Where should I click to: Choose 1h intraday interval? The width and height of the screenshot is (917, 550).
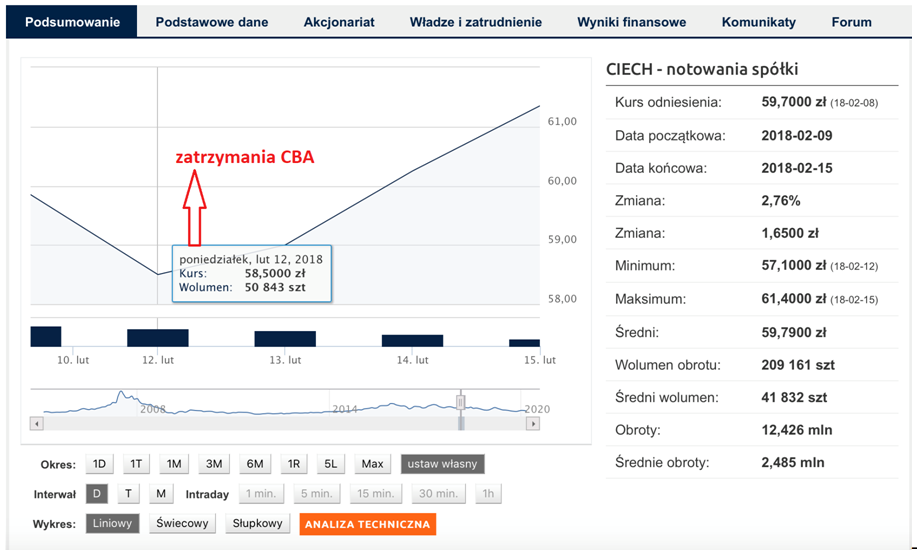point(488,494)
